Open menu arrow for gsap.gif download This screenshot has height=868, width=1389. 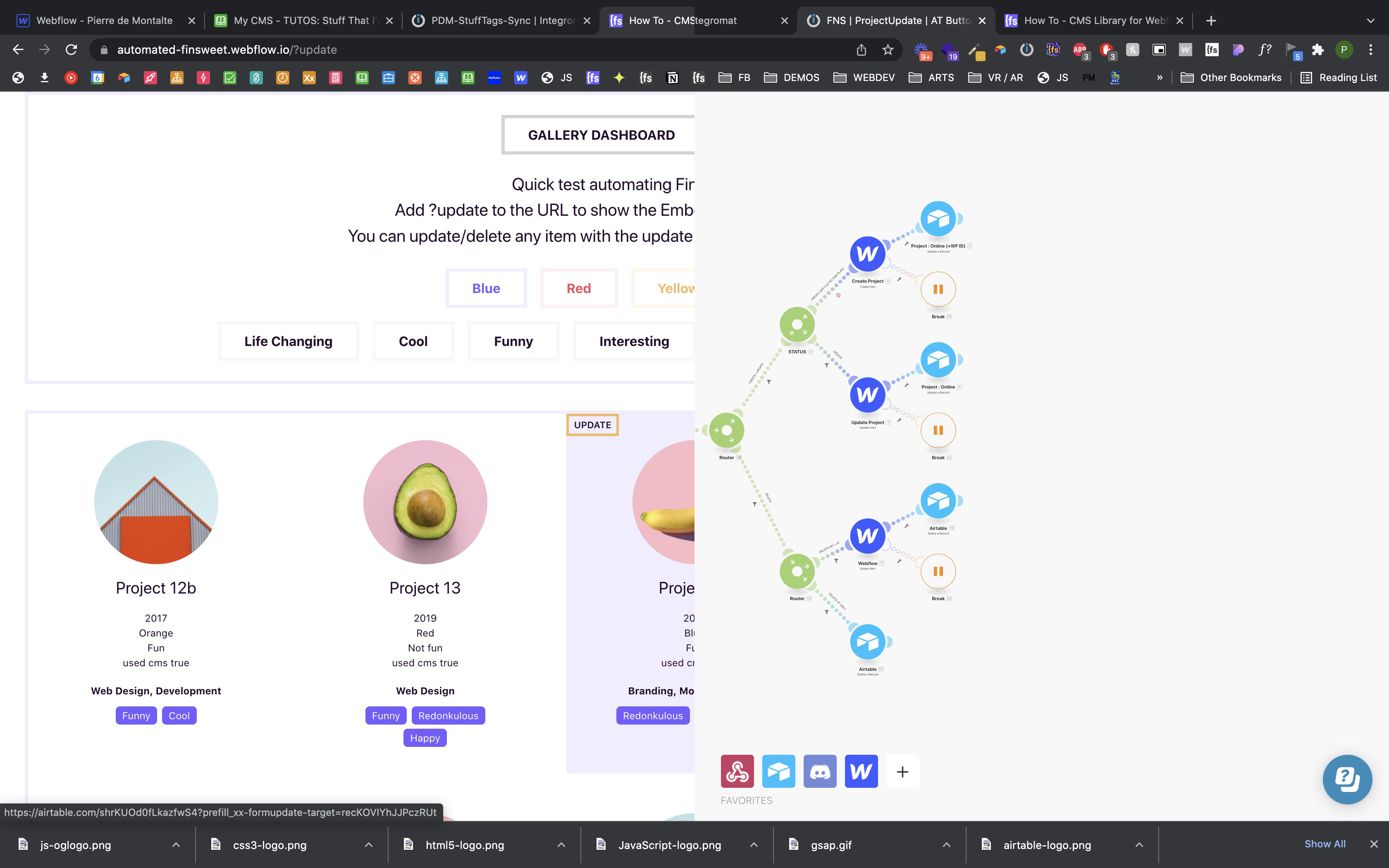947,844
